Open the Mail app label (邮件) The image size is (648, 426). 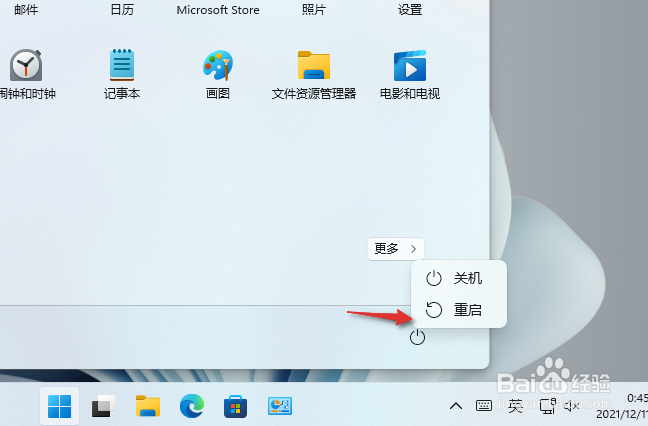[x=26, y=10]
